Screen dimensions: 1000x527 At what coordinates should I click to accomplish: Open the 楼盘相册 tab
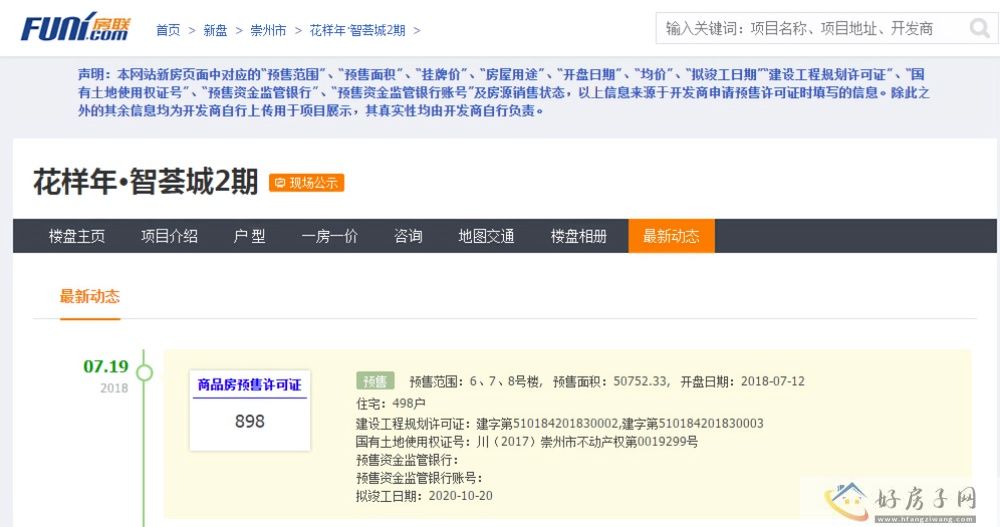pos(578,237)
